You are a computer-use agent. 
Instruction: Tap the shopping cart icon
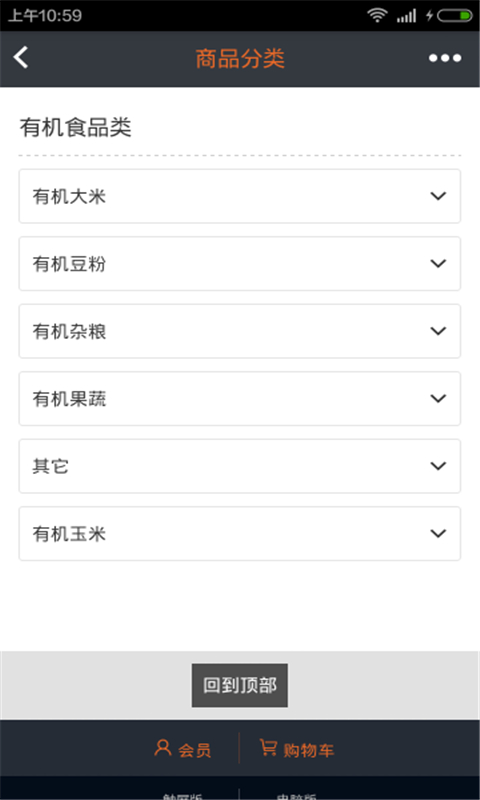click(268, 748)
